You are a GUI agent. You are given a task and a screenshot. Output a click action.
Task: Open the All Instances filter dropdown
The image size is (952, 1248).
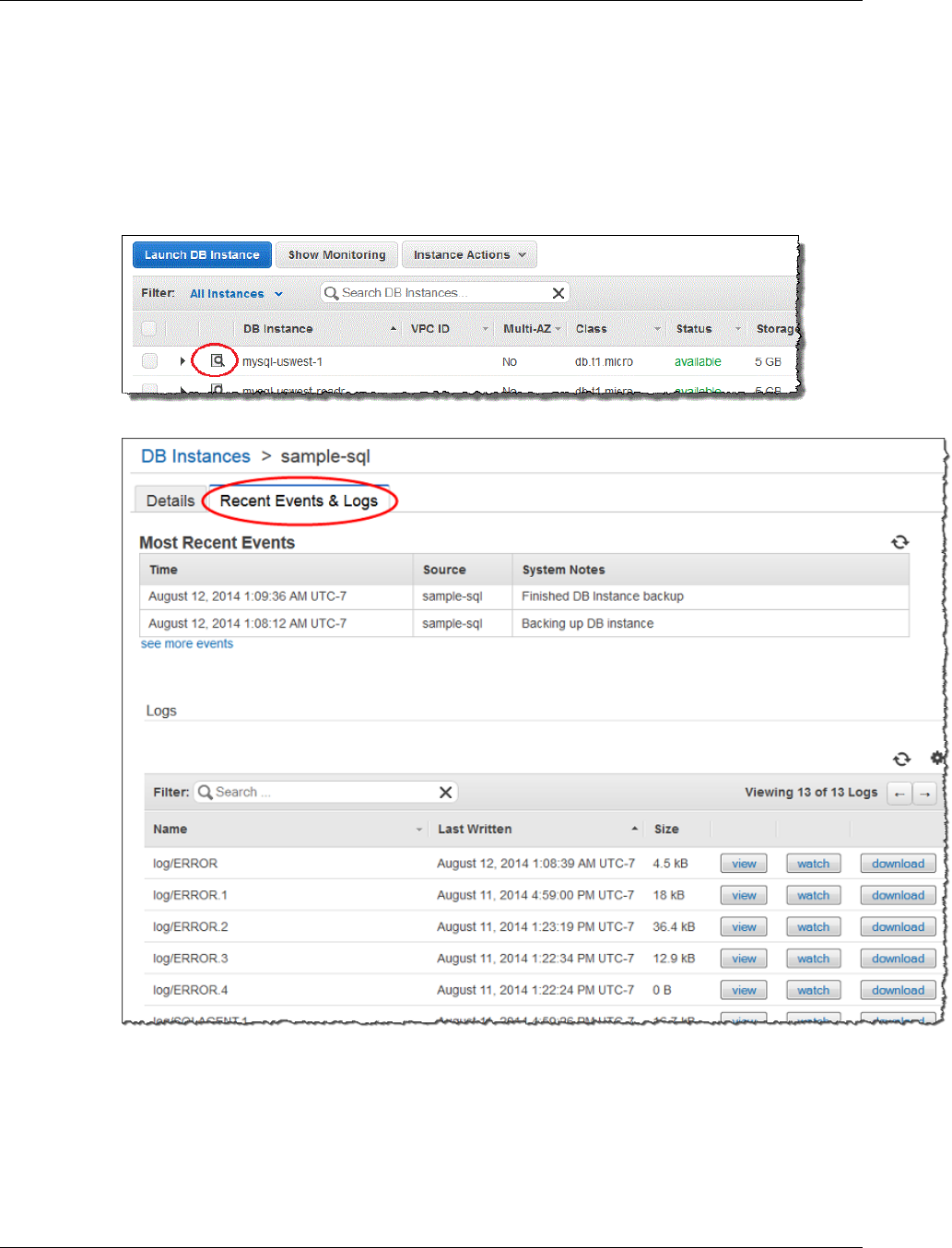pyautogui.click(x=236, y=293)
